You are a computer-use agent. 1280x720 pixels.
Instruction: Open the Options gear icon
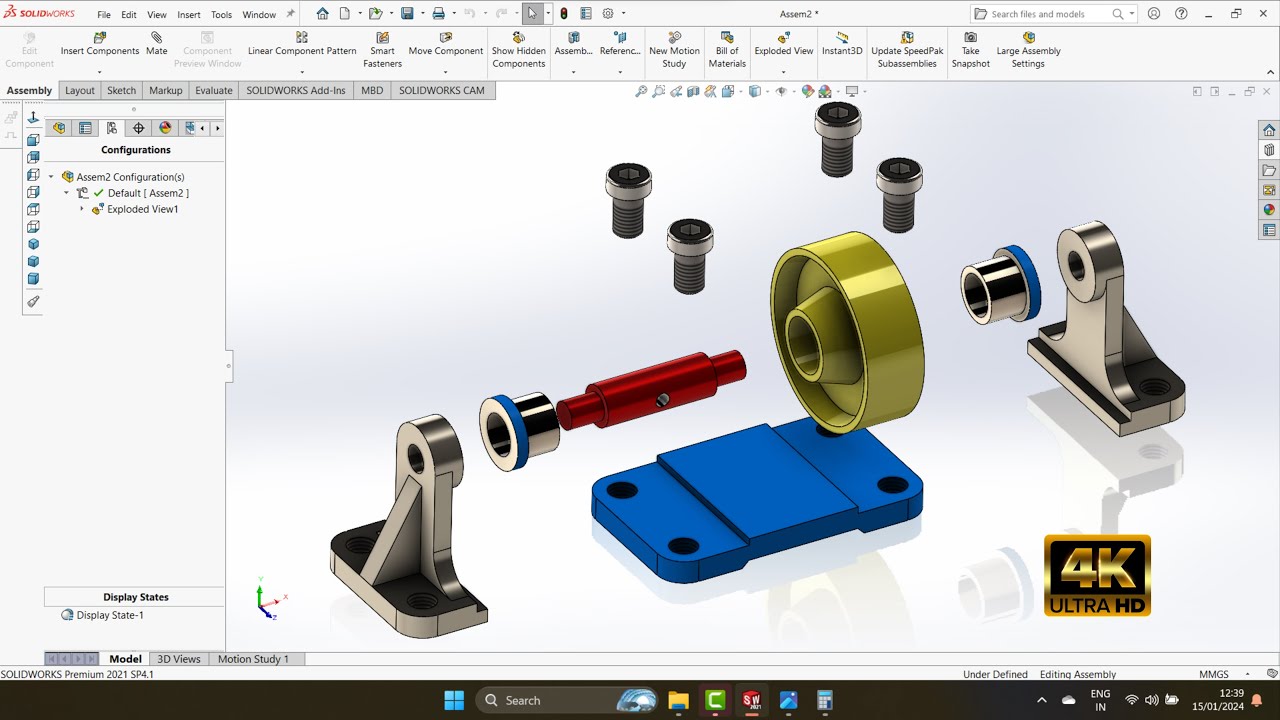tap(607, 14)
